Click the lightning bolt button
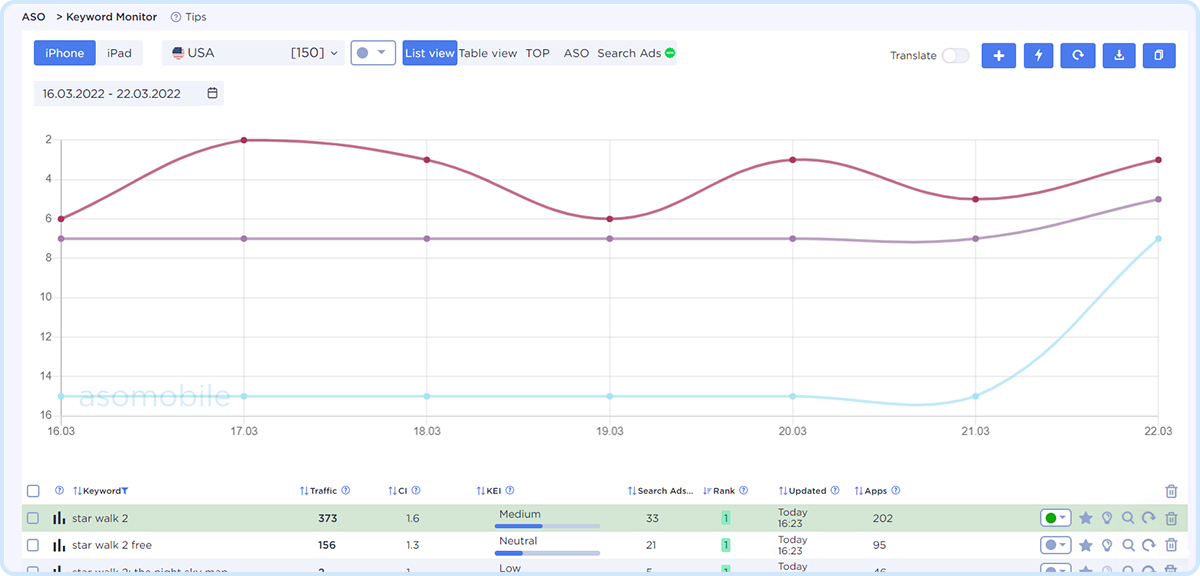This screenshot has height=576, width=1200. (1039, 56)
